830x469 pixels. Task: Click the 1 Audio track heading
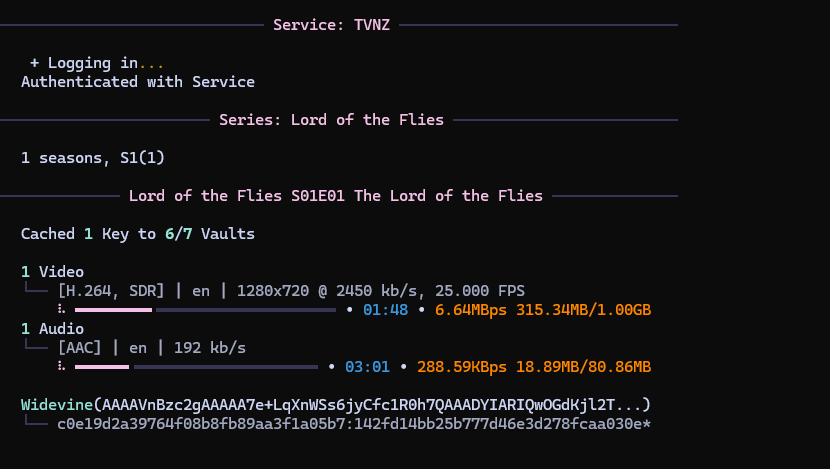coord(52,329)
